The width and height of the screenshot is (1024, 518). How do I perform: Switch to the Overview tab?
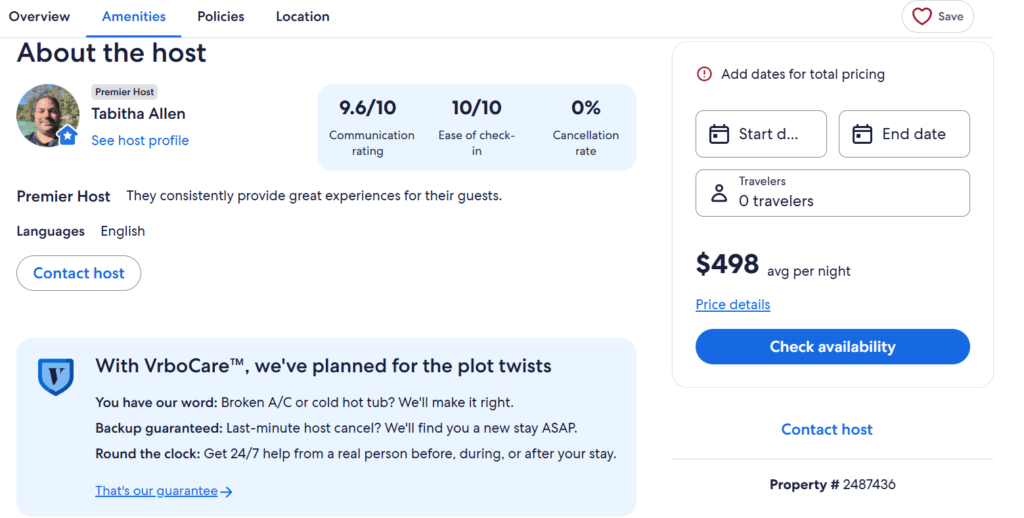(39, 16)
